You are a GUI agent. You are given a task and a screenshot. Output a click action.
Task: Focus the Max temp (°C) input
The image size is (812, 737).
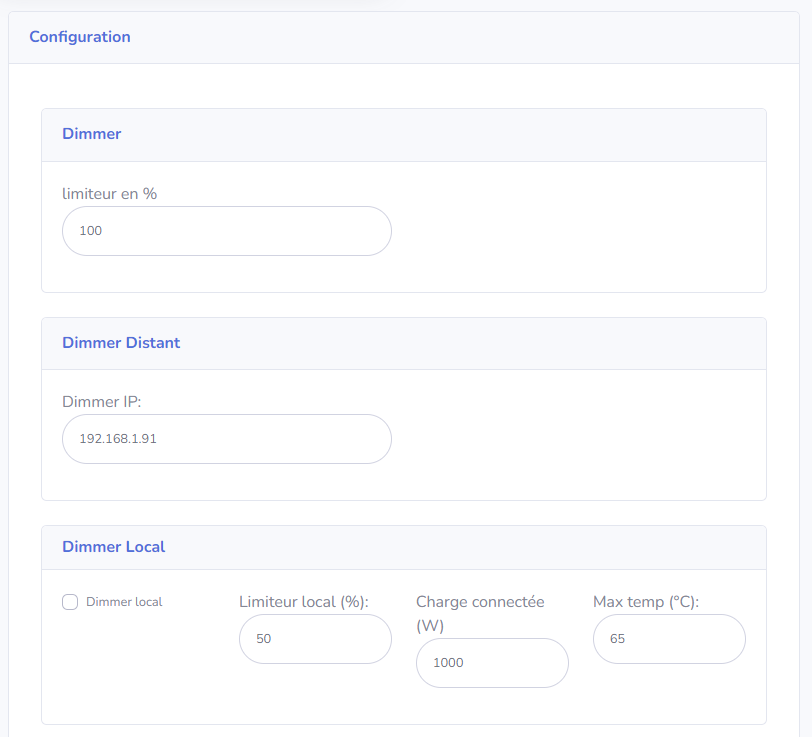[669, 639]
